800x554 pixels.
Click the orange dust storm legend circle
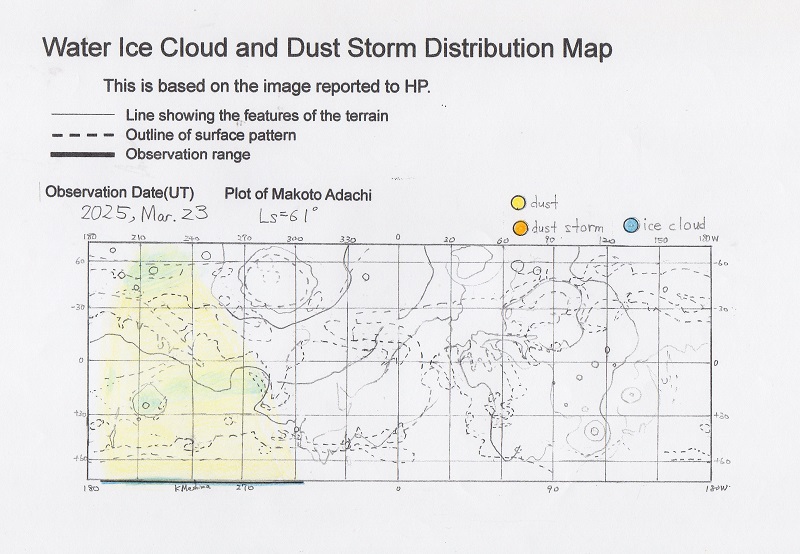tap(520, 228)
